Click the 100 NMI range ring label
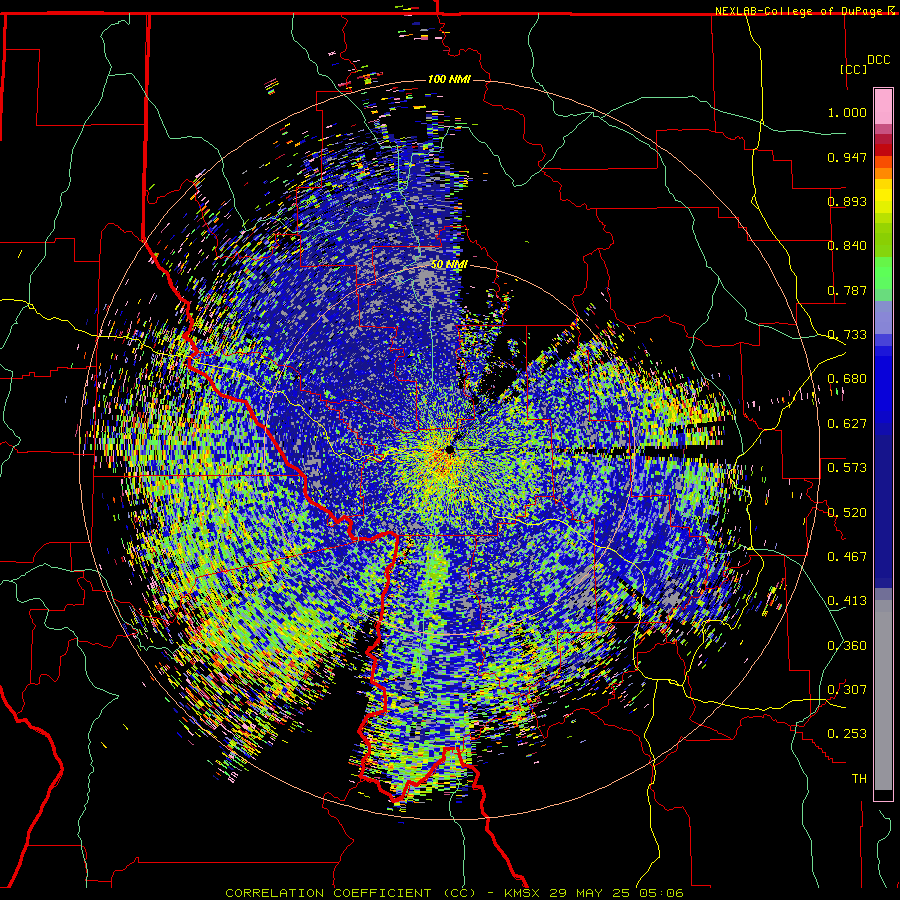 (x=449, y=79)
